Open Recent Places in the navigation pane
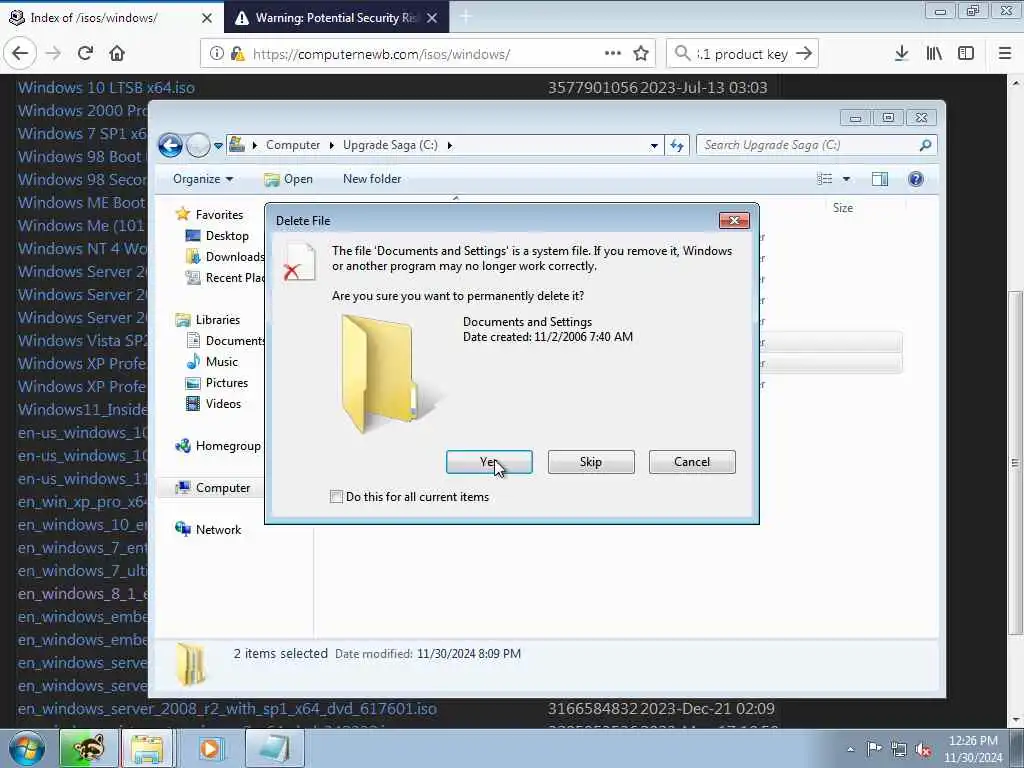This screenshot has width=1024, height=768. pyautogui.click(x=225, y=278)
